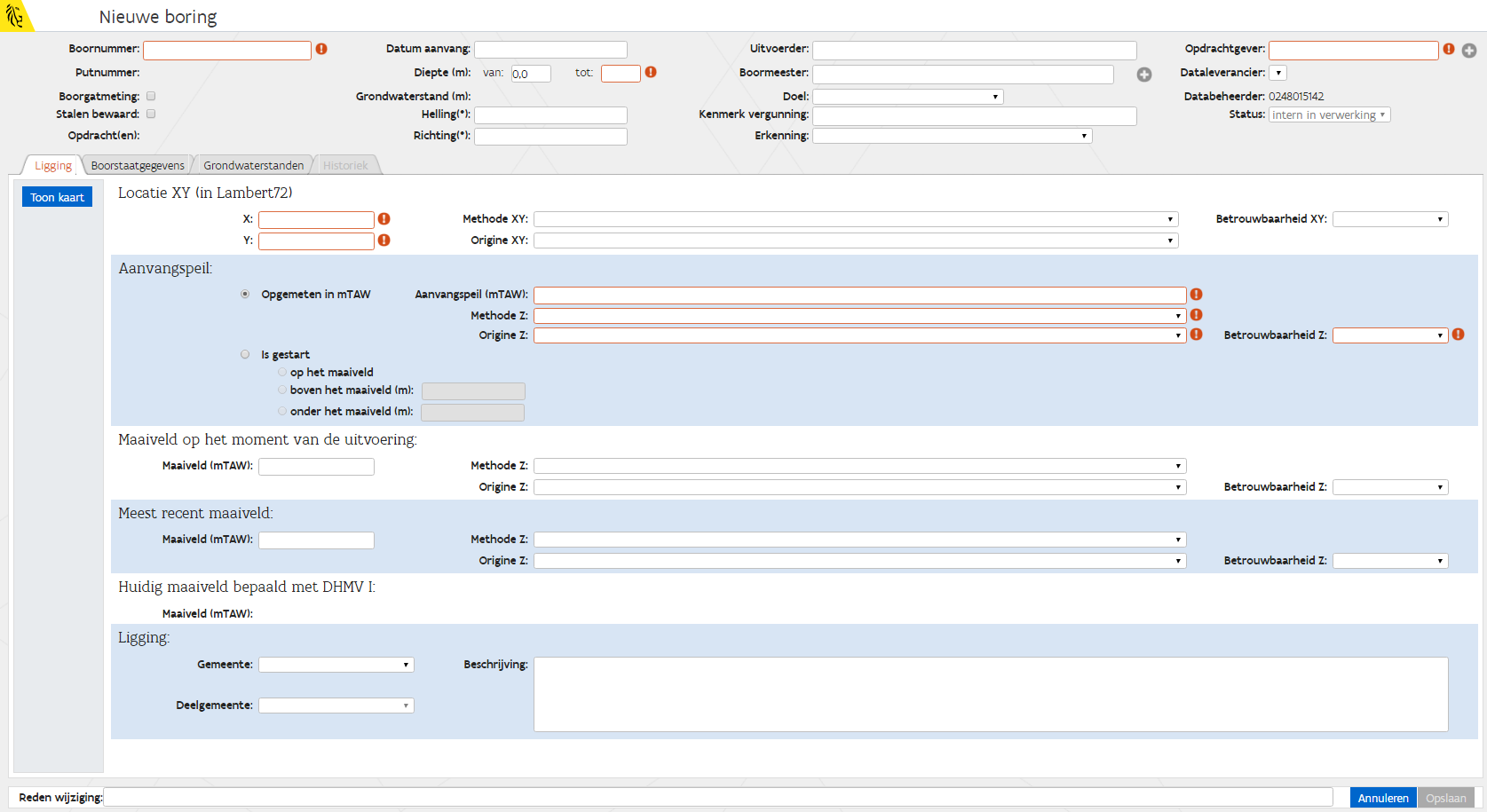The image size is (1487, 812).
Task: Focus Maaiveld (mTAW) field under Meest recent maaiveld
Action: [316, 540]
